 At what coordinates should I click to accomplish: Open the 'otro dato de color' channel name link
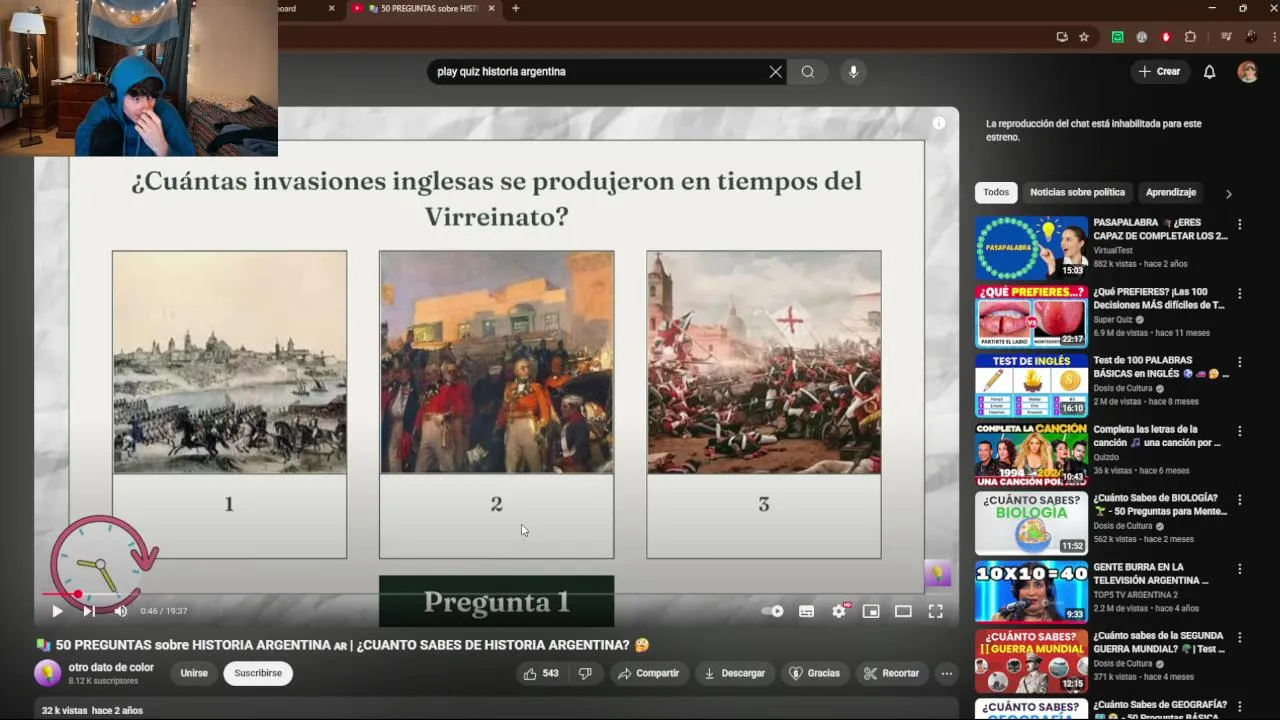(x=111, y=668)
